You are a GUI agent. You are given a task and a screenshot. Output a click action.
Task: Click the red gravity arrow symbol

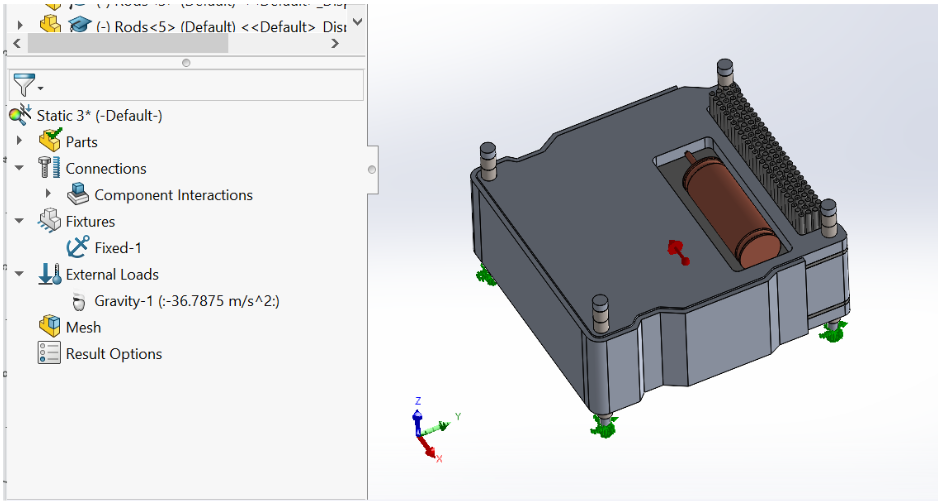point(678,252)
